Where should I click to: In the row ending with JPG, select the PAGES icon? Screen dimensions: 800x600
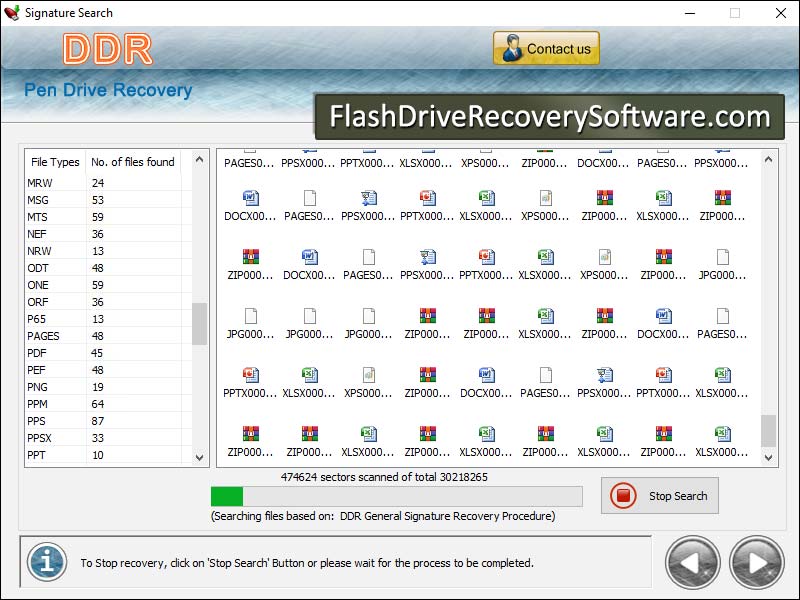point(368,257)
